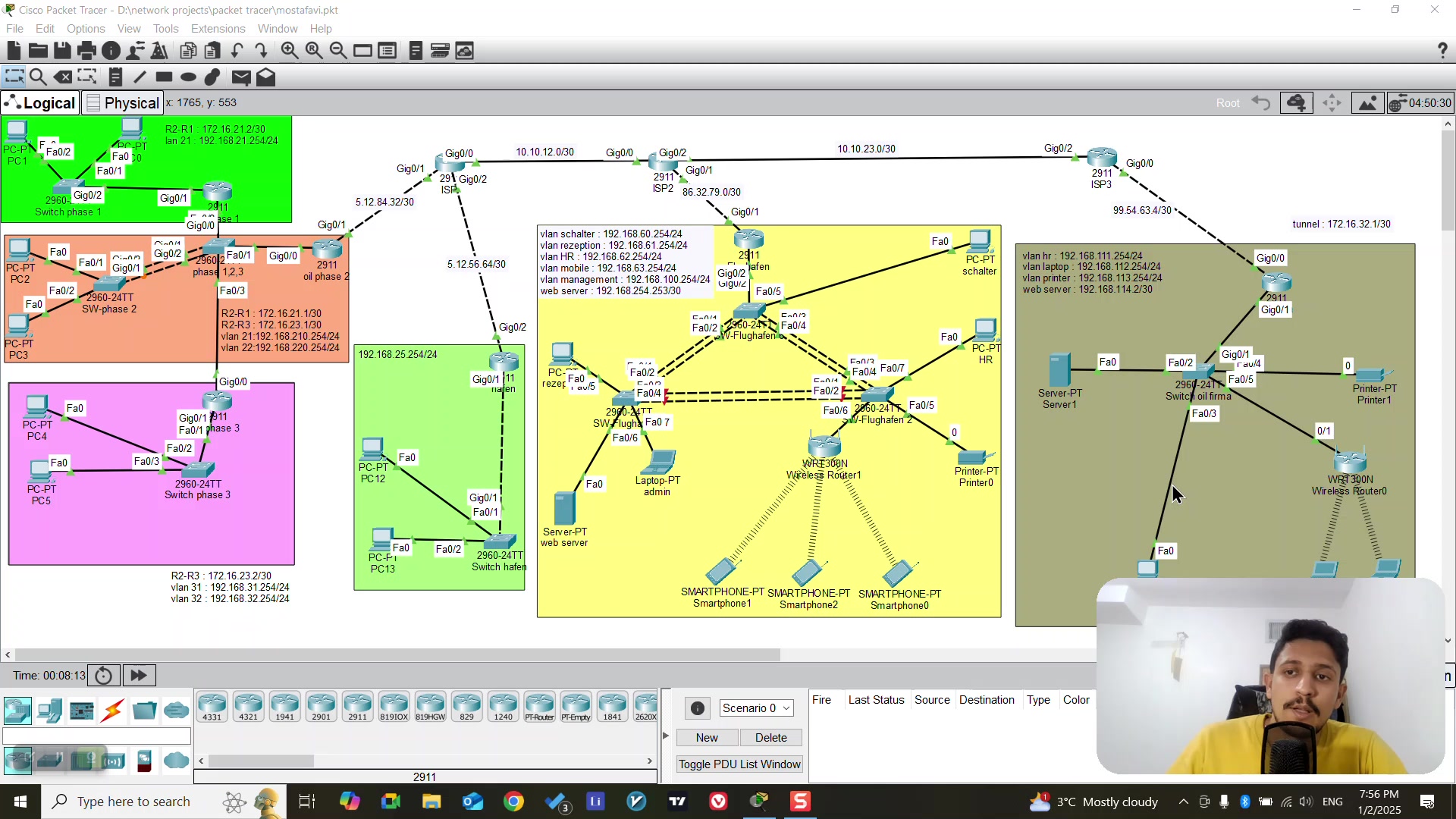Open the Tools menu

(x=165, y=29)
